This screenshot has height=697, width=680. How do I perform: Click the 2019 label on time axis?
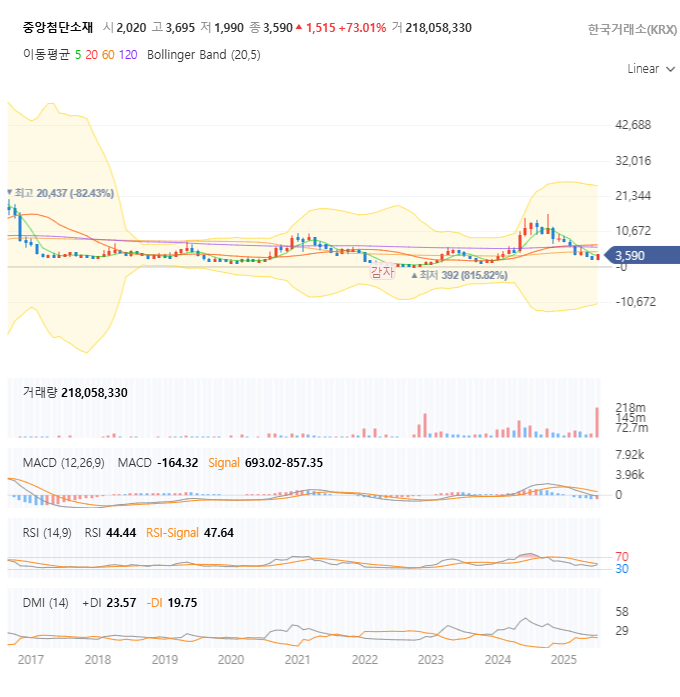164,660
